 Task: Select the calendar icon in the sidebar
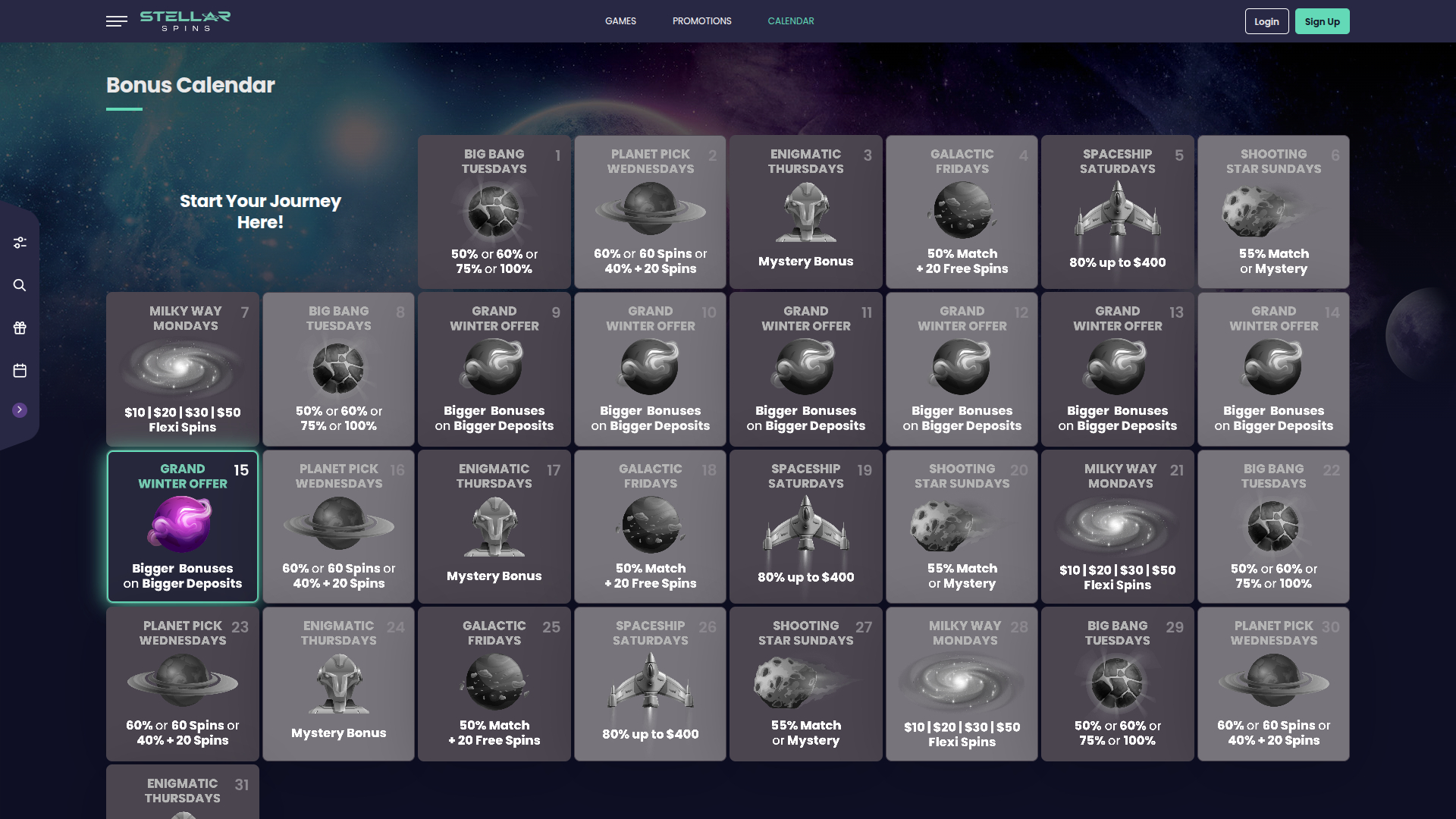click(x=20, y=371)
